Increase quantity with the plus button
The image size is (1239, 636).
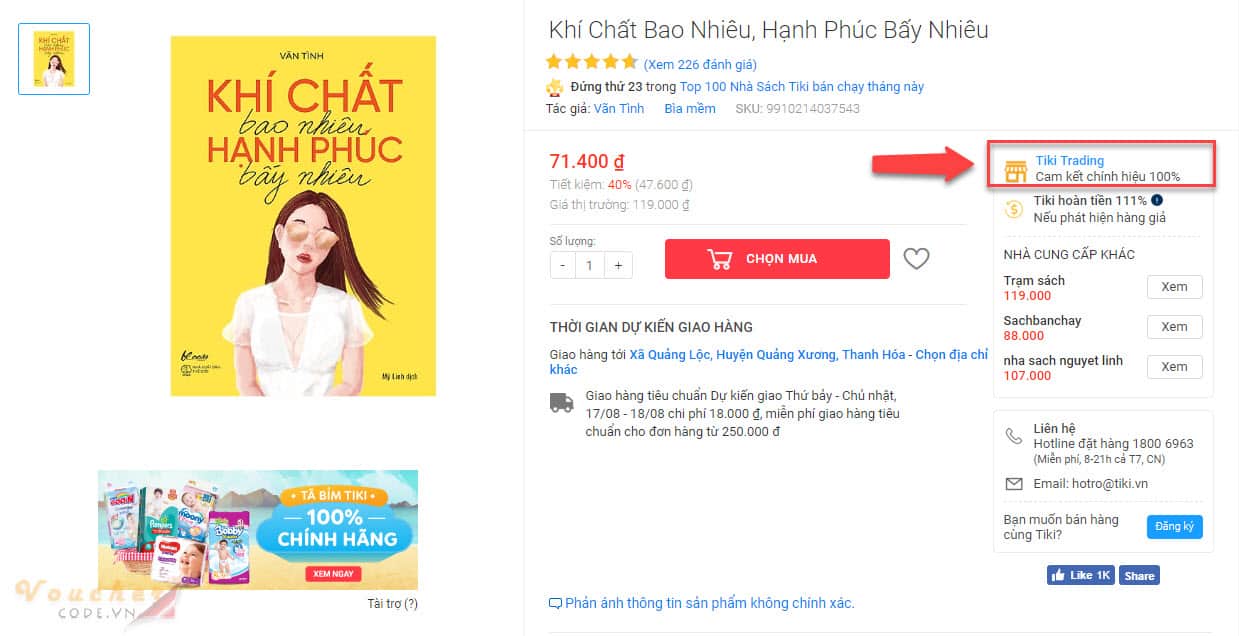(618, 266)
